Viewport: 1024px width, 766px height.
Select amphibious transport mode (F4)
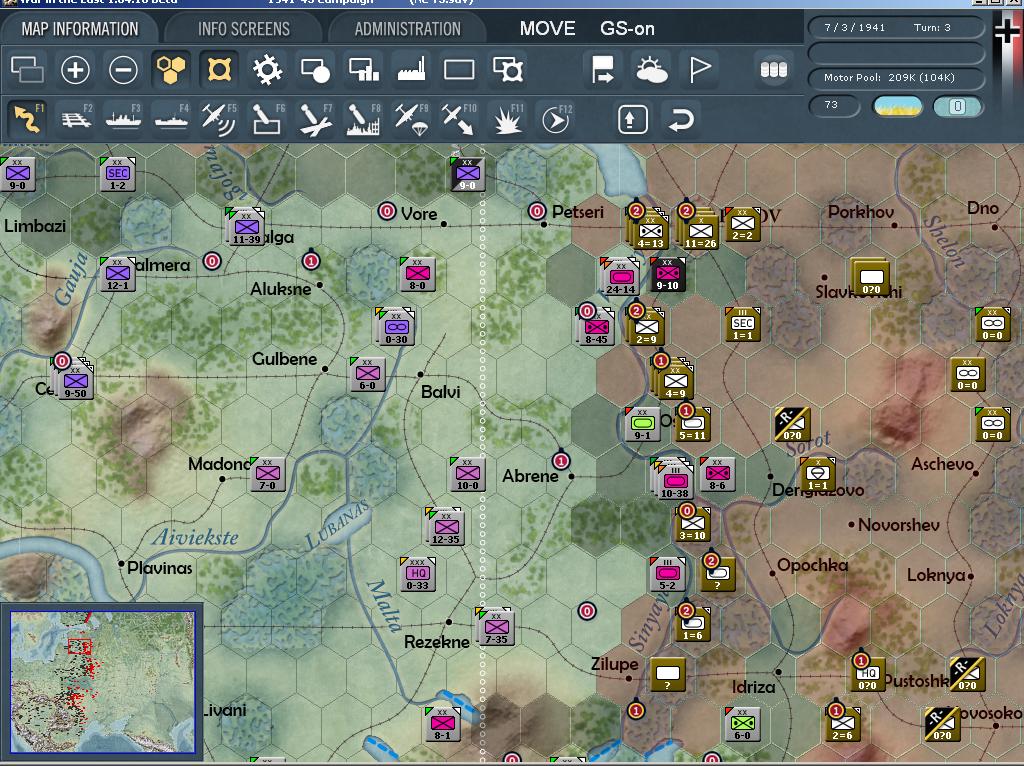(171, 119)
